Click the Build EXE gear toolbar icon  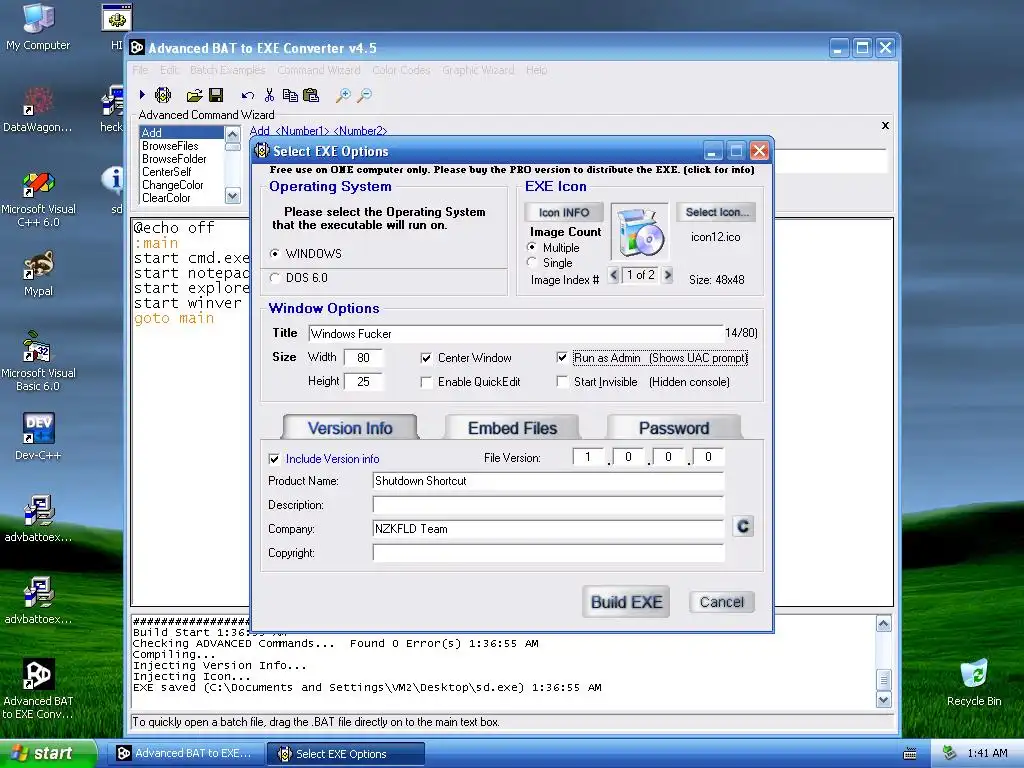163,95
